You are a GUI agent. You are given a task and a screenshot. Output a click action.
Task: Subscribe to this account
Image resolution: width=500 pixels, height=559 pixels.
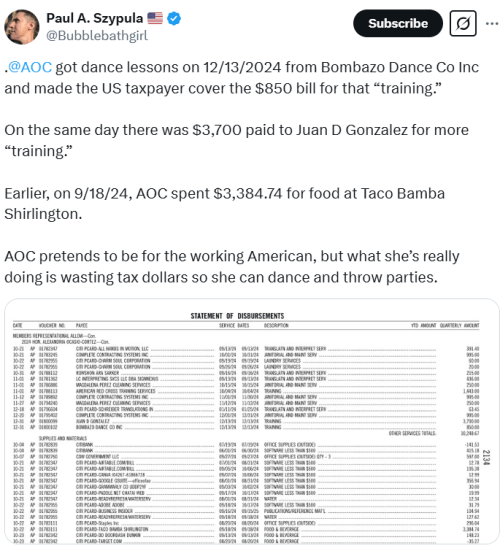(398, 24)
